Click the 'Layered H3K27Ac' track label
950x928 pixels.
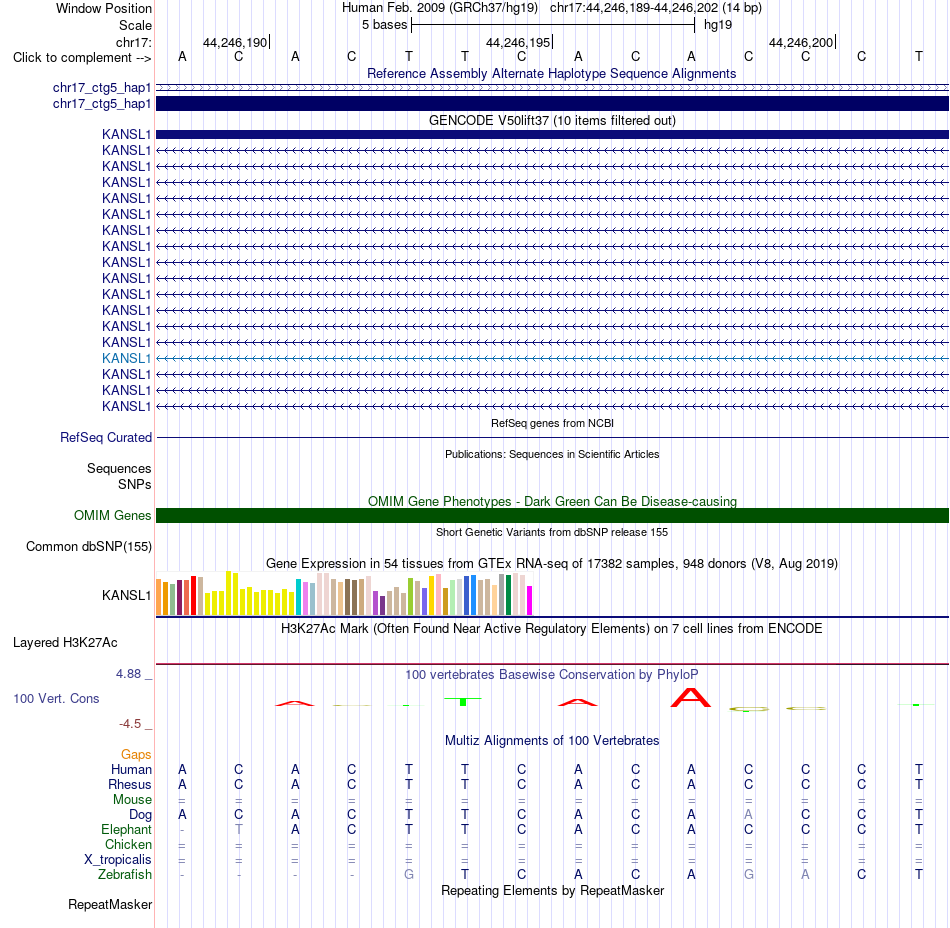[65, 643]
